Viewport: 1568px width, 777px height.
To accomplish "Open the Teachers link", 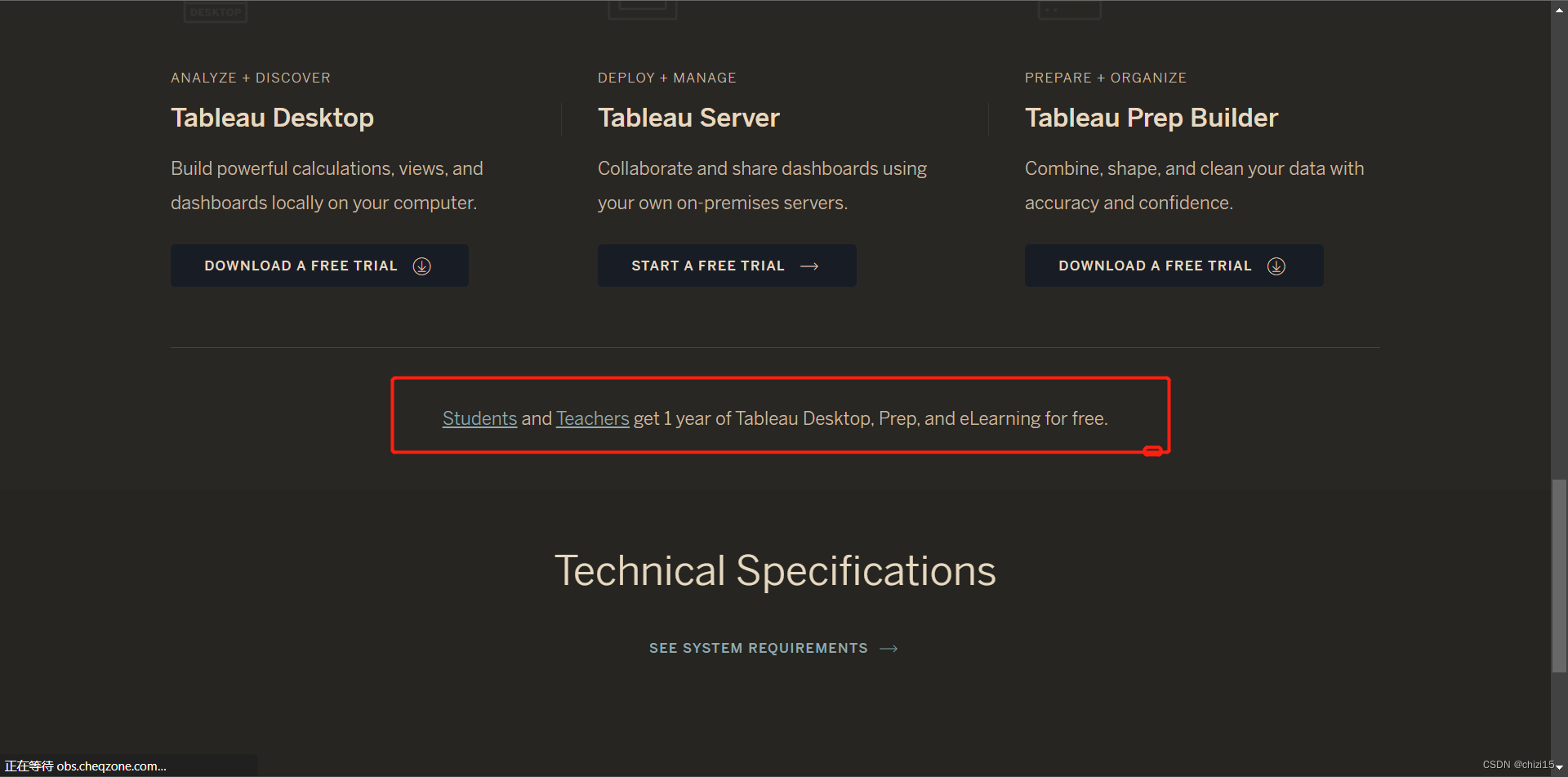I will click(x=593, y=418).
